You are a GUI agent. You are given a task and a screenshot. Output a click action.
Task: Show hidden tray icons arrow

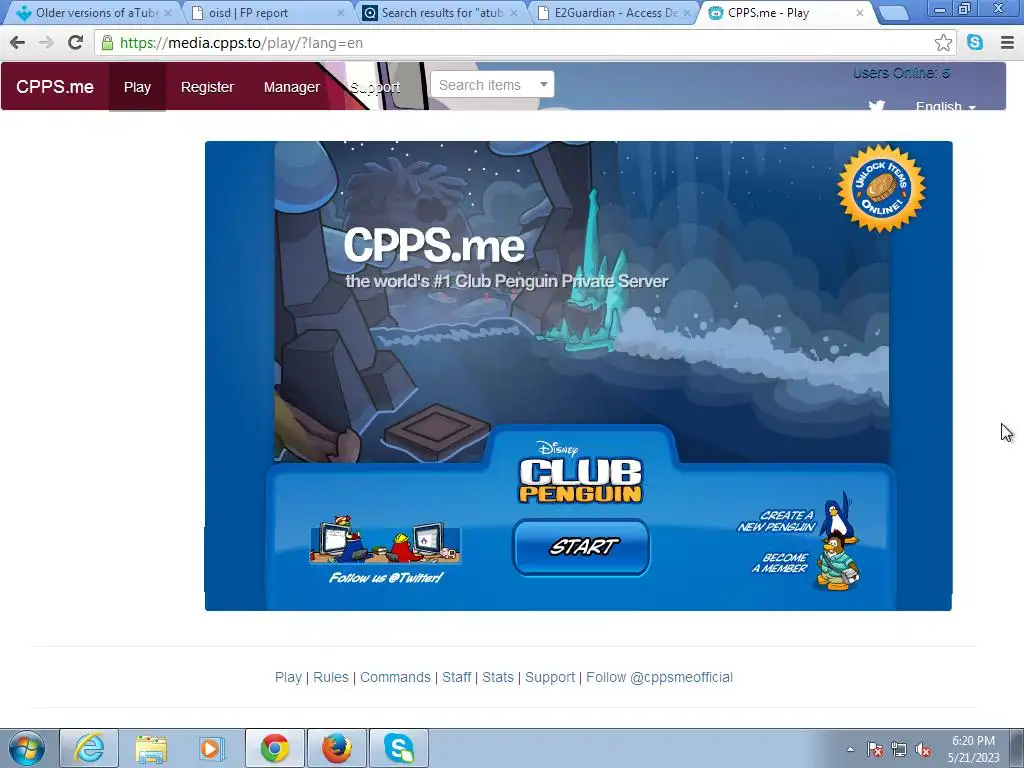[850, 749]
